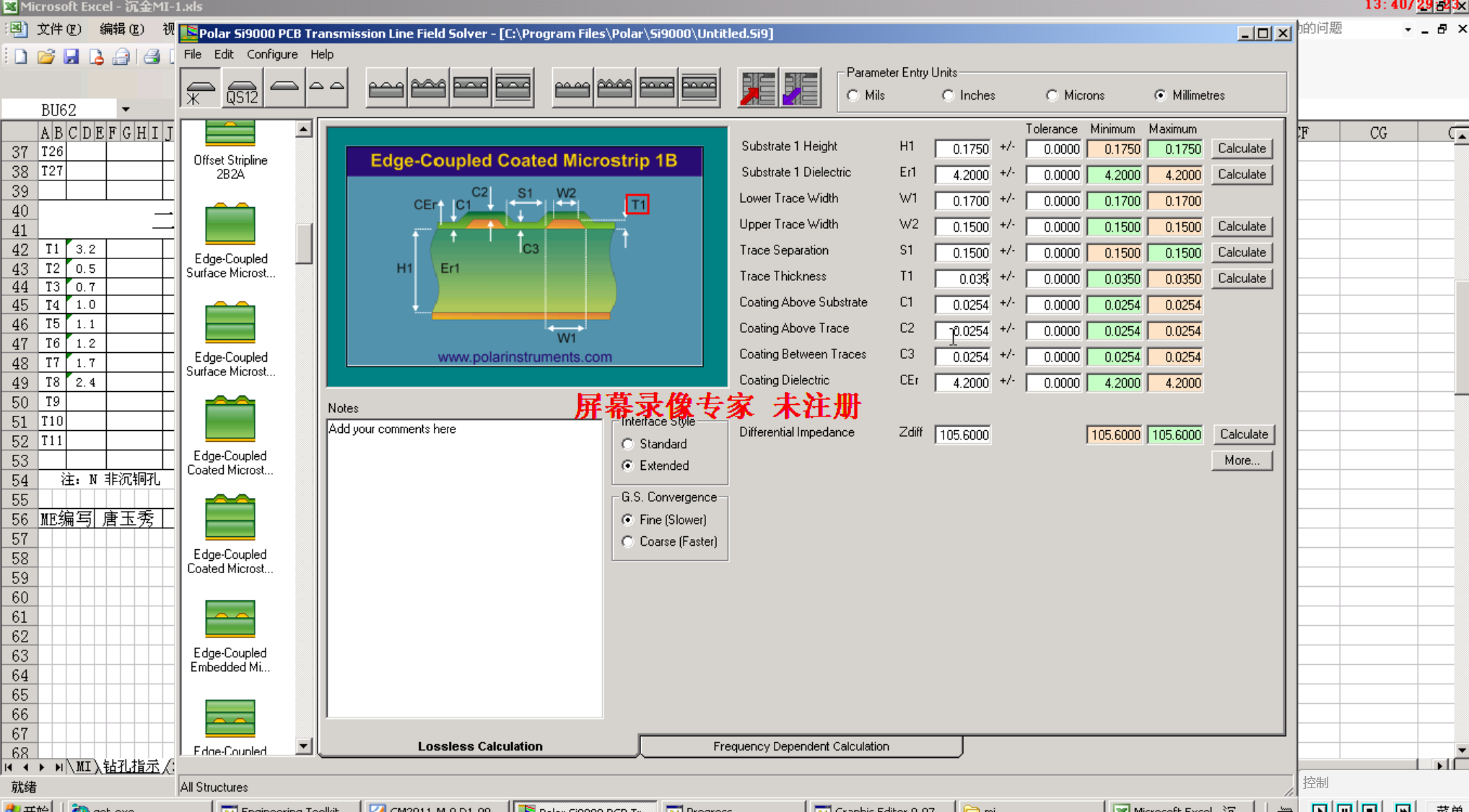Click Coating Above Trace C2 field
The width and height of the screenshot is (1469, 812).
[x=962, y=331]
